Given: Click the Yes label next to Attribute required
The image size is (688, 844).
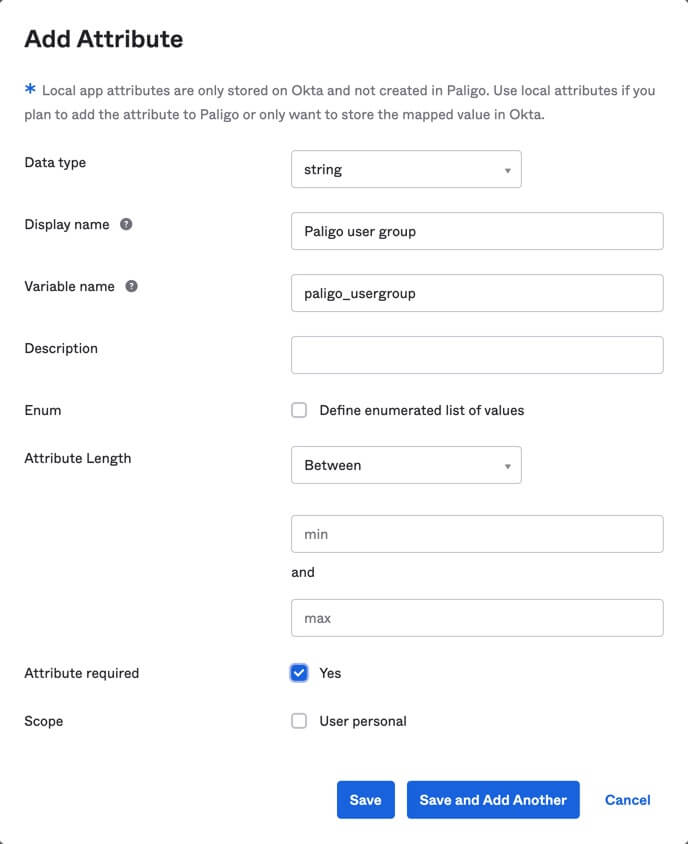Looking at the screenshot, I should (331, 673).
